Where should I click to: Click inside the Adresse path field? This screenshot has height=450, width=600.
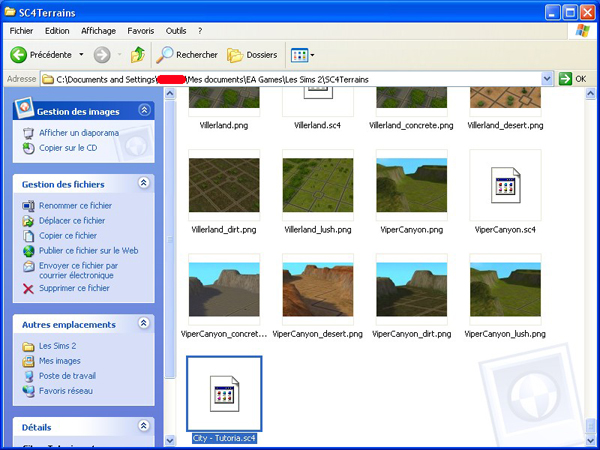[x=291, y=79]
